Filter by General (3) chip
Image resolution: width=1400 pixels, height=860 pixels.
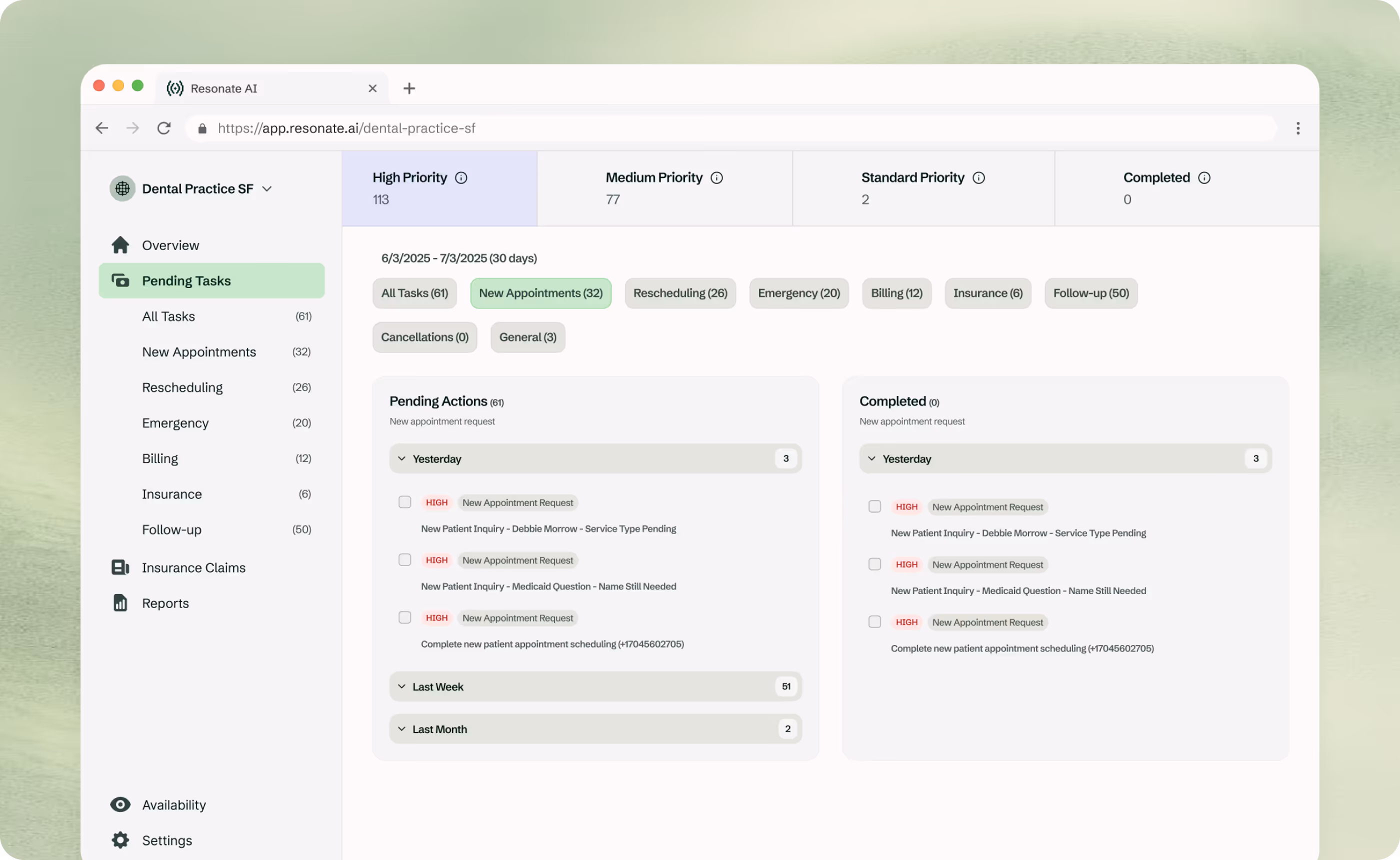point(527,337)
